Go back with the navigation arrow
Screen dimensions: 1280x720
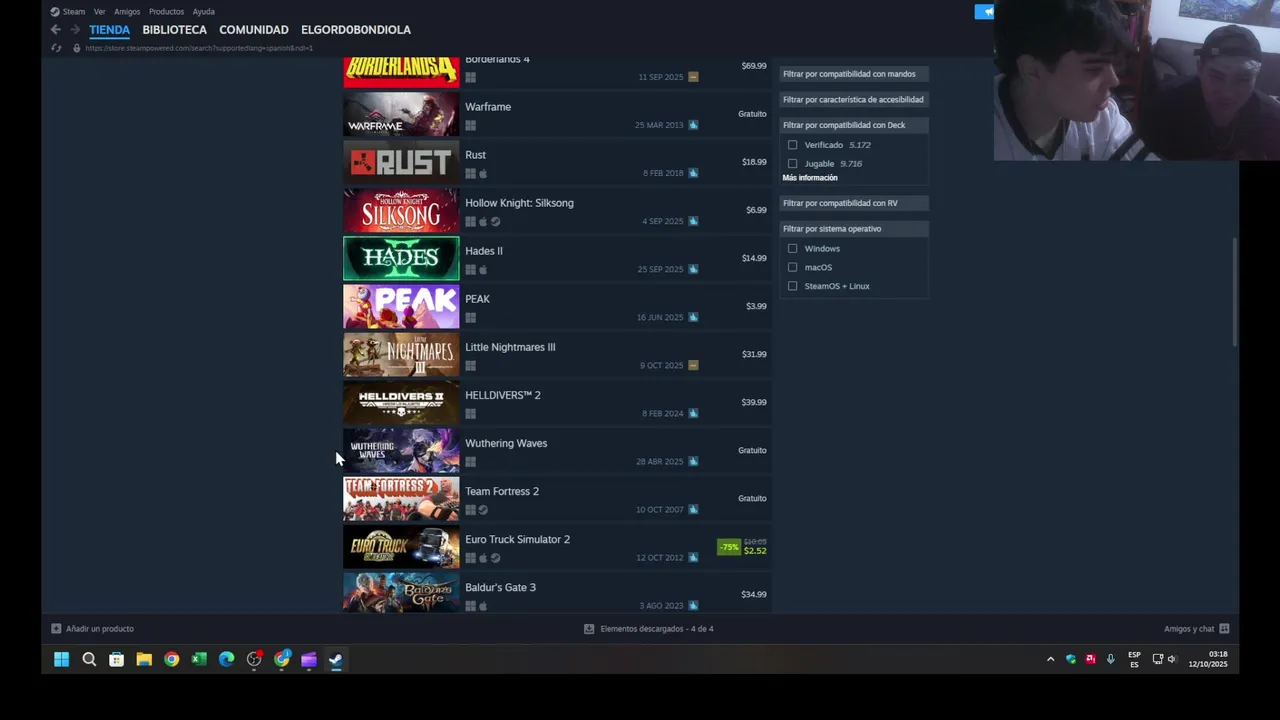click(x=56, y=30)
